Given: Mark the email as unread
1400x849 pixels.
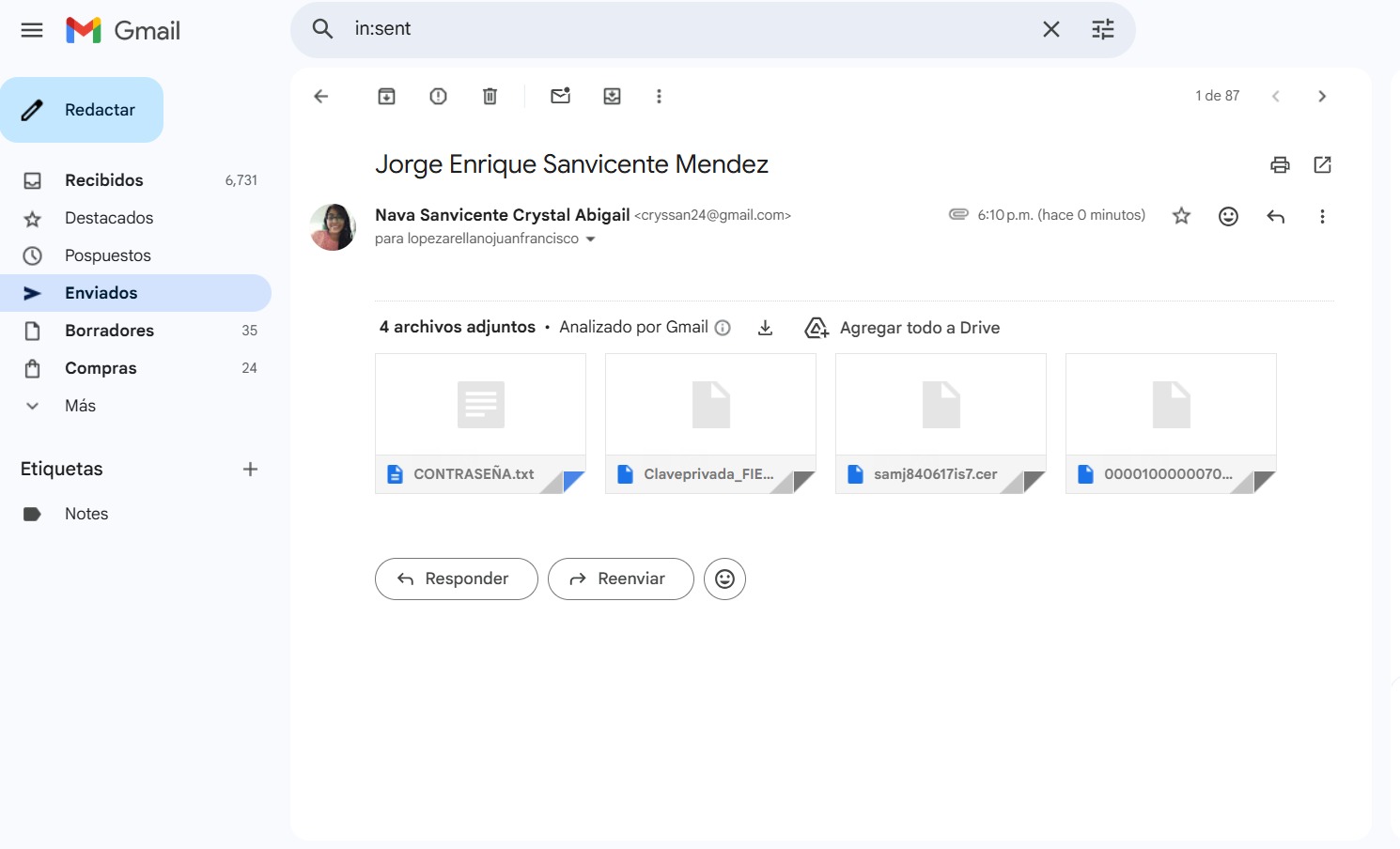Looking at the screenshot, I should pos(560,96).
